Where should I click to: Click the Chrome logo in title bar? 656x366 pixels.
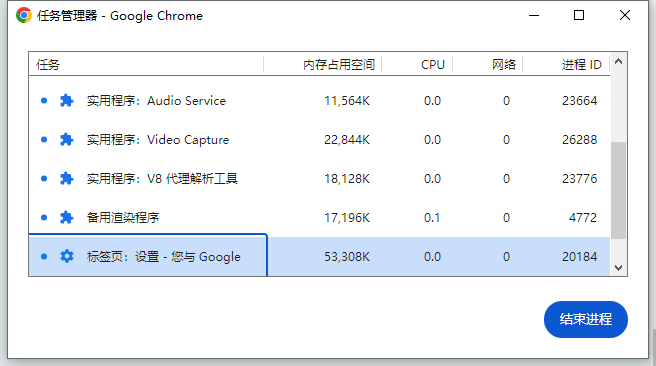[x=24, y=15]
